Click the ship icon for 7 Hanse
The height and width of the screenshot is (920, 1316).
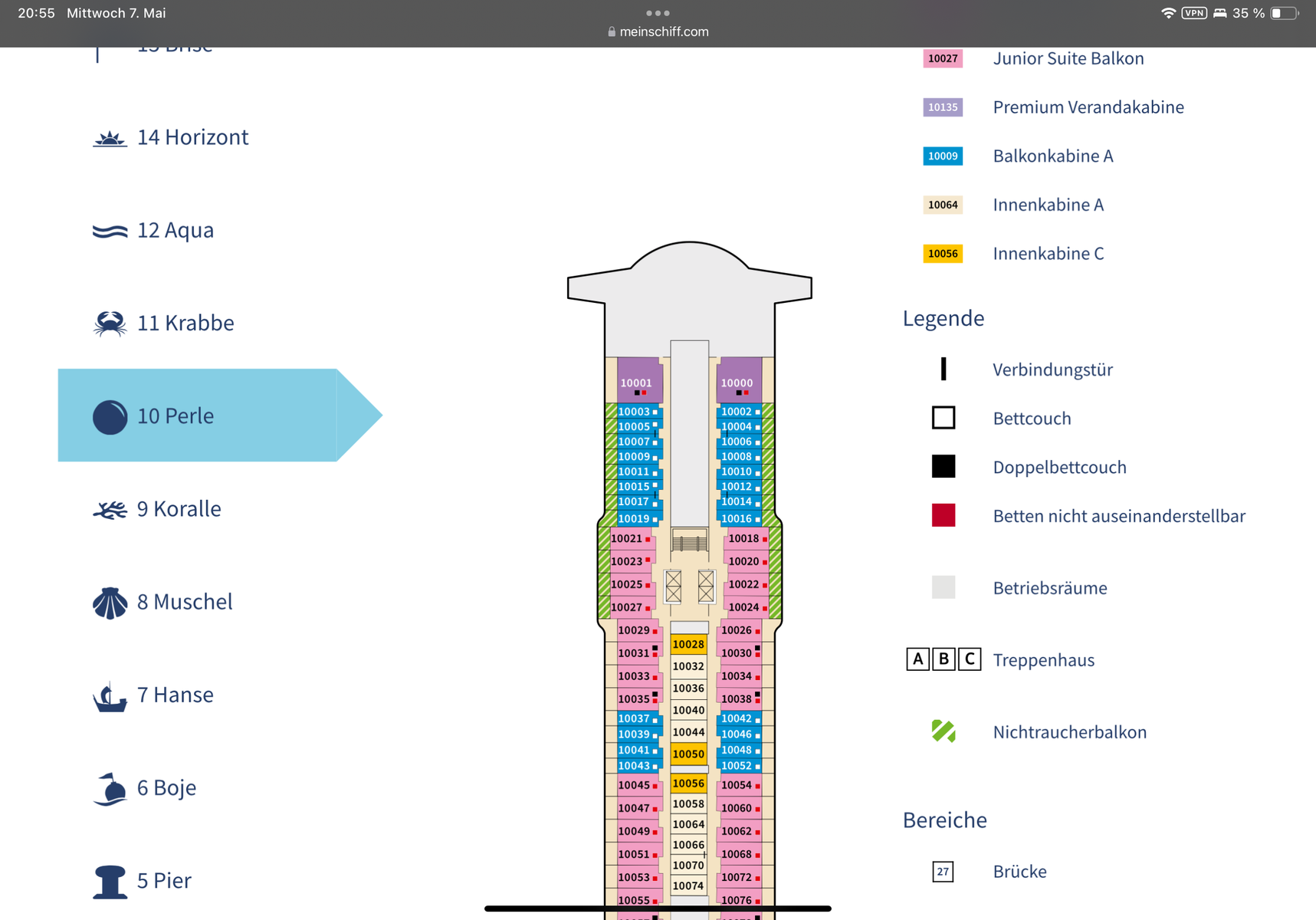pos(110,696)
